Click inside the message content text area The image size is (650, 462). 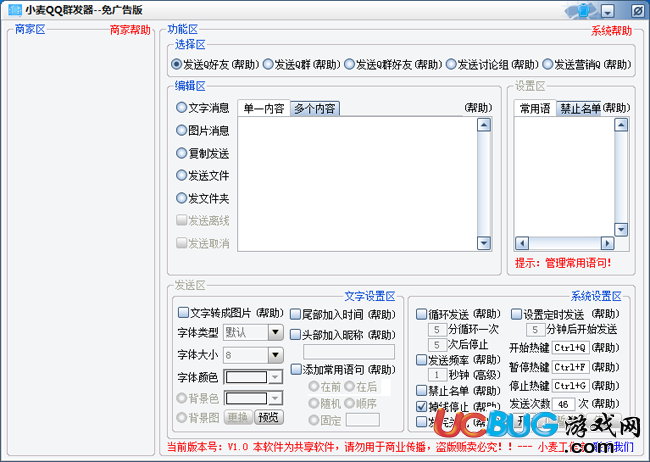click(357, 184)
